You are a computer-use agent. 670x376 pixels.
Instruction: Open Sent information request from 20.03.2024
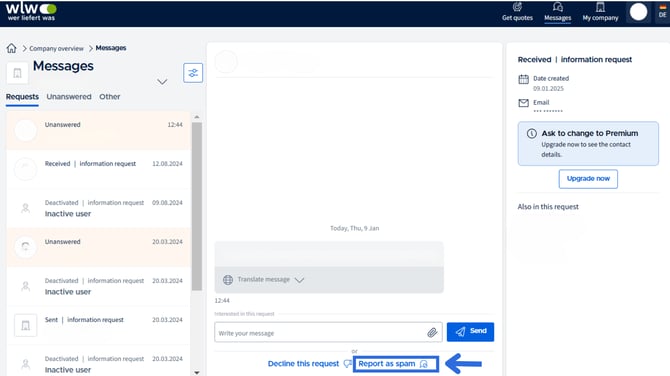[x=98, y=326]
